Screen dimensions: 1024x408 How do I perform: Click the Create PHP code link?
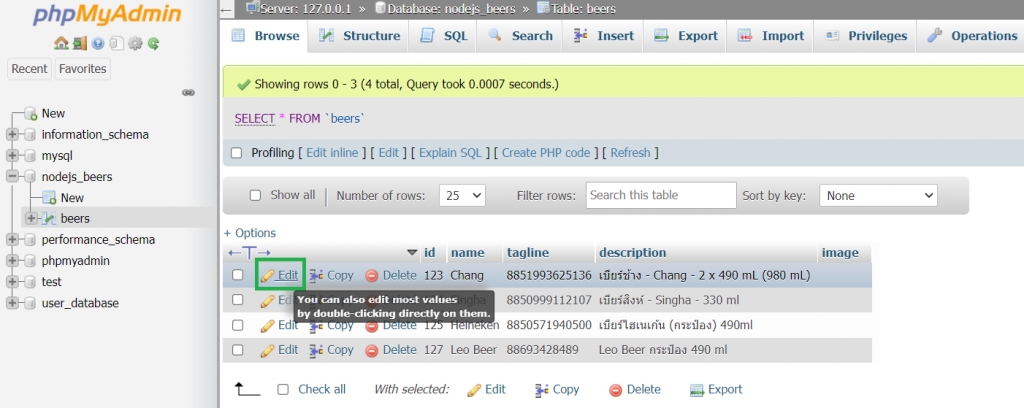[x=546, y=153]
